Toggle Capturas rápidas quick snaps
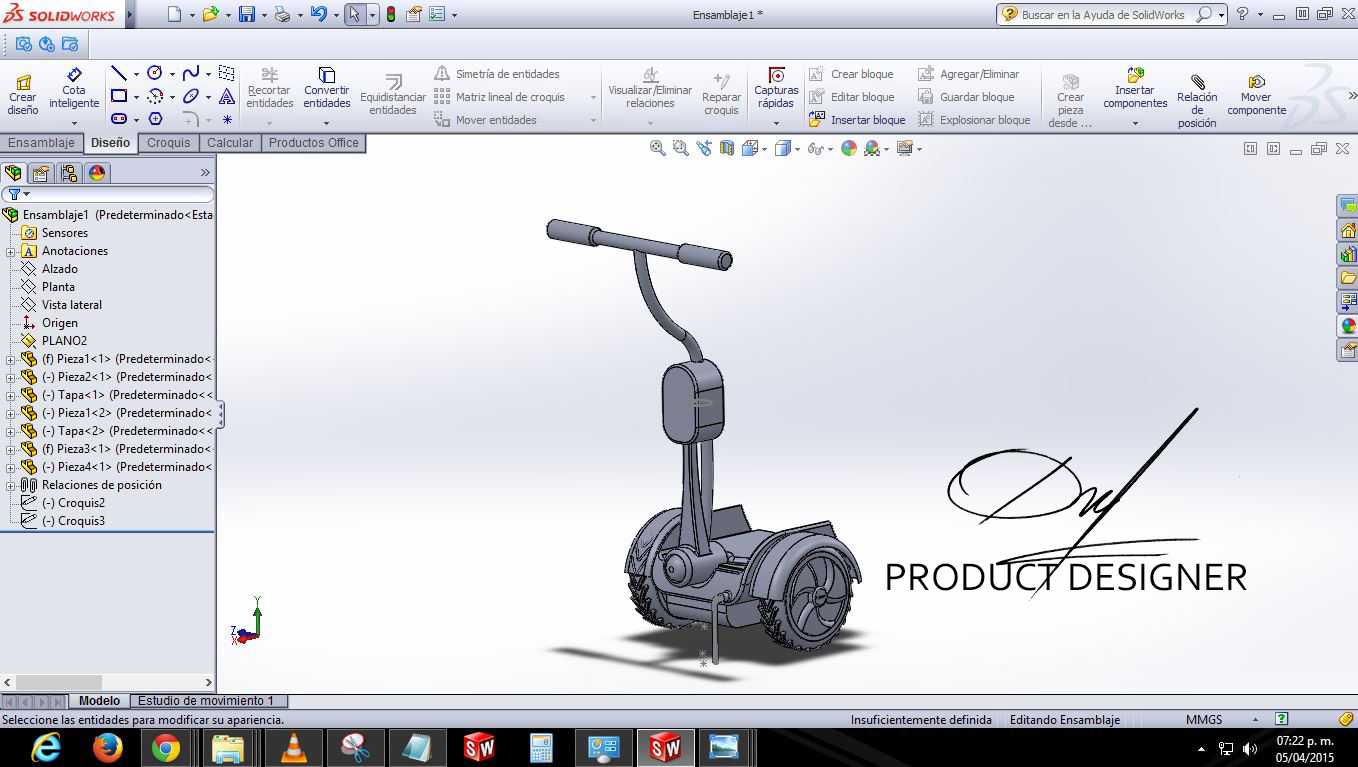 tap(776, 89)
